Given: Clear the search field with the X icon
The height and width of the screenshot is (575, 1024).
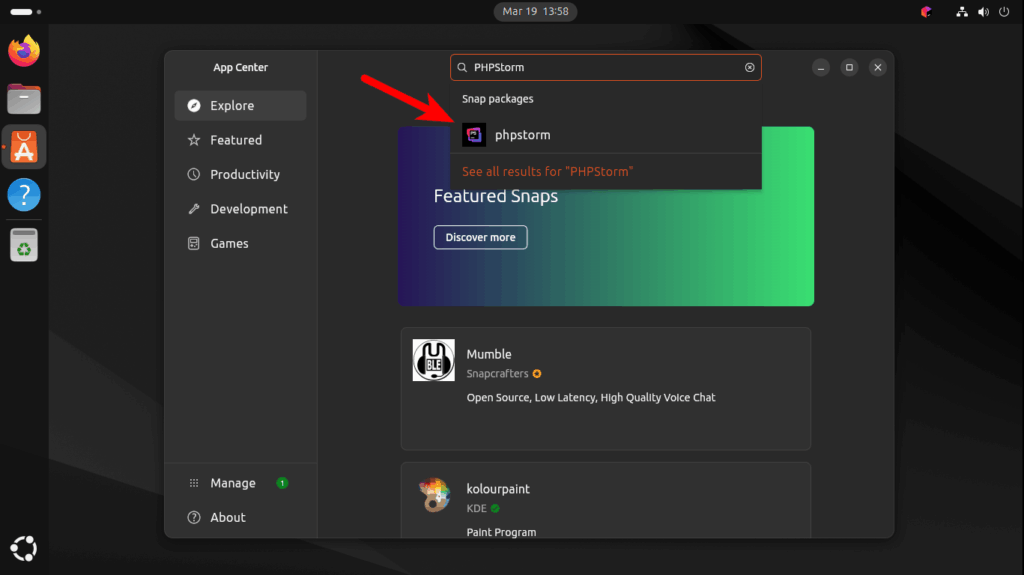Looking at the screenshot, I should (750, 67).
